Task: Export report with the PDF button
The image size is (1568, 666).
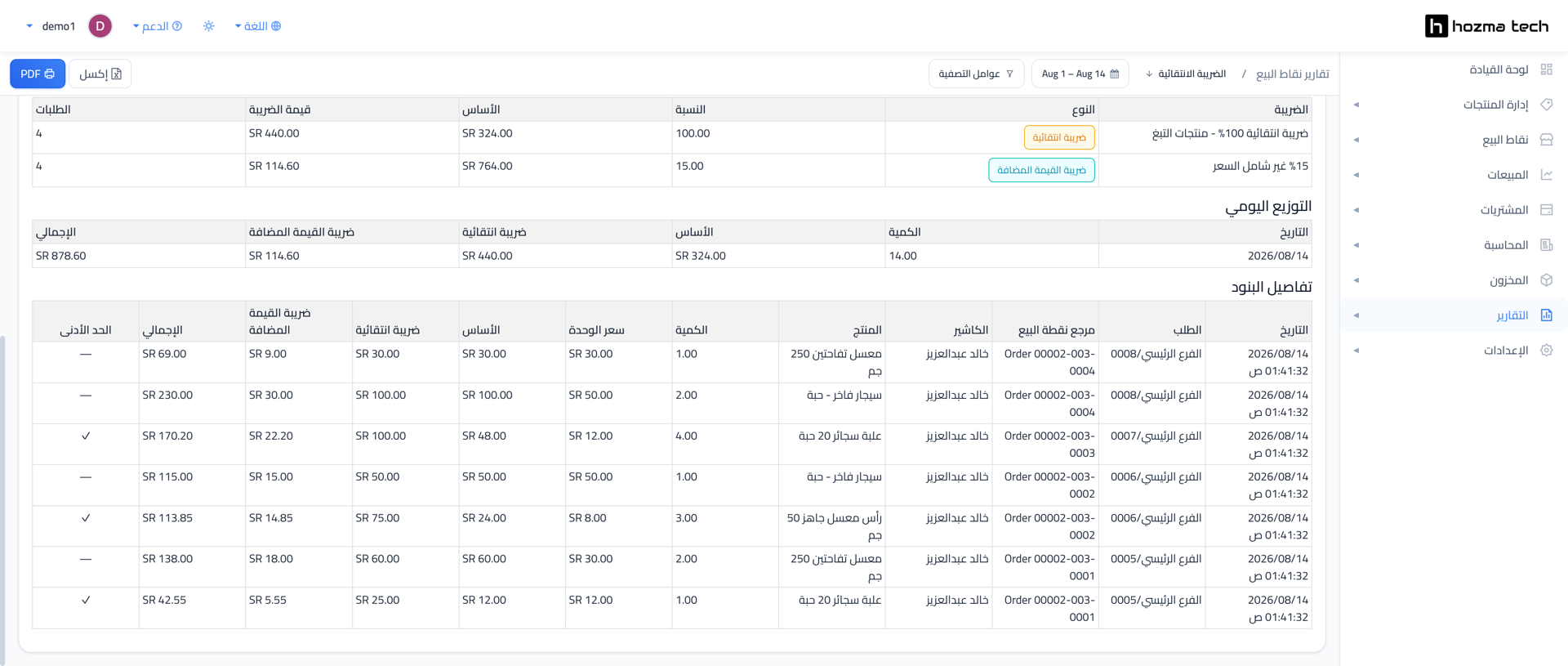Action: pos(38,74)
